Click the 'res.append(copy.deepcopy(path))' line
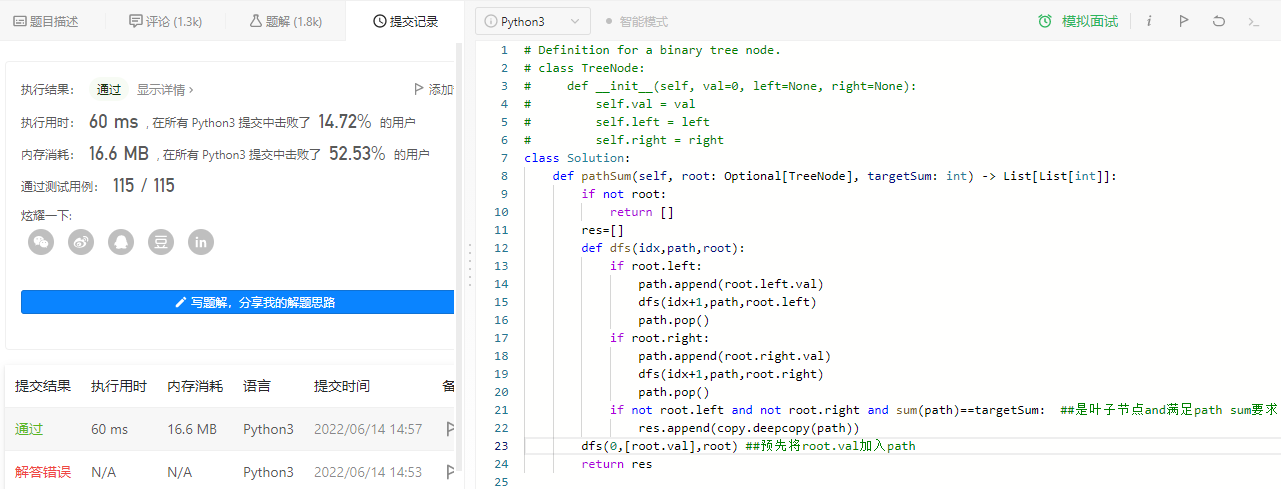 pyautogui.click(x=749, y=428)
